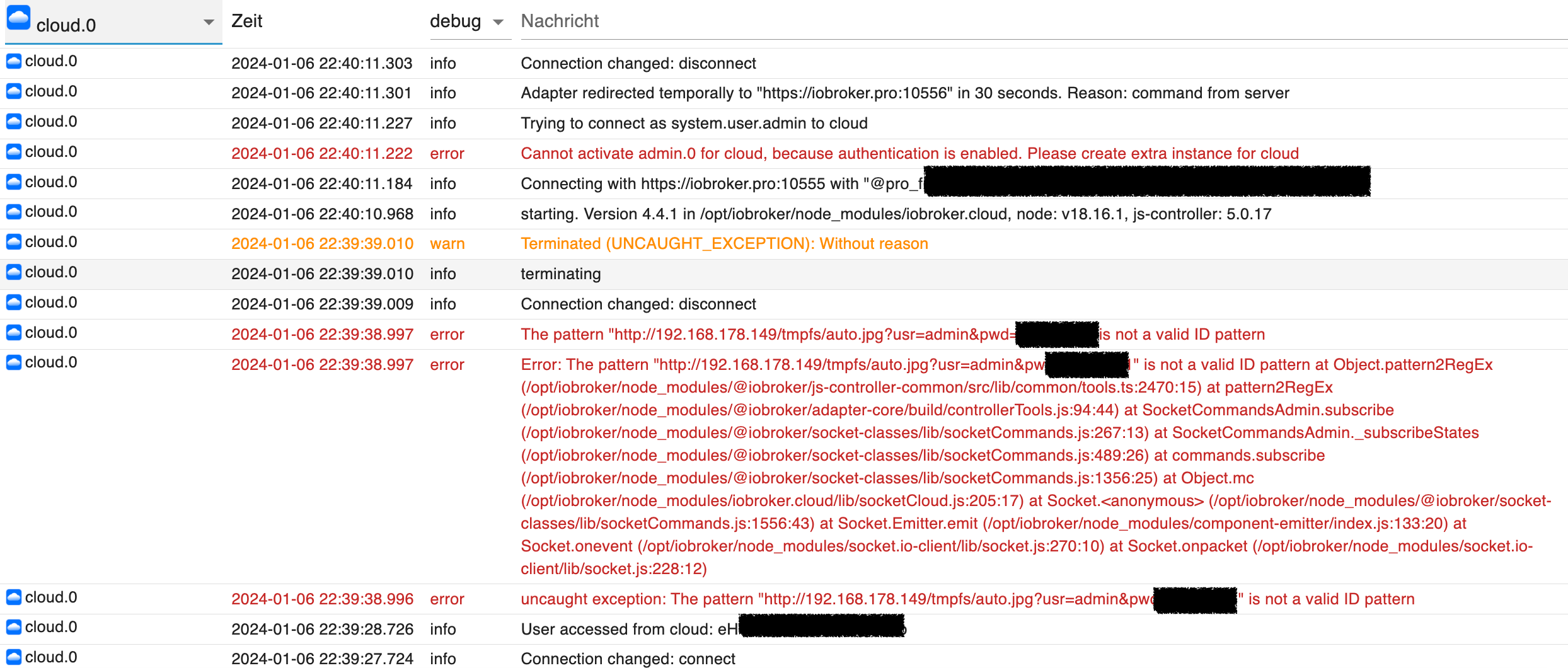Click cloud icon beside the redirect message row

(14, 91)
